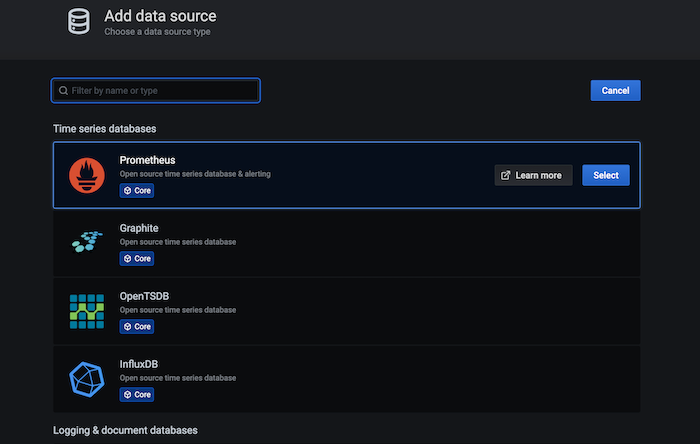Click the Graphite dots logo

pyautogui.click(x=86, y=243)
